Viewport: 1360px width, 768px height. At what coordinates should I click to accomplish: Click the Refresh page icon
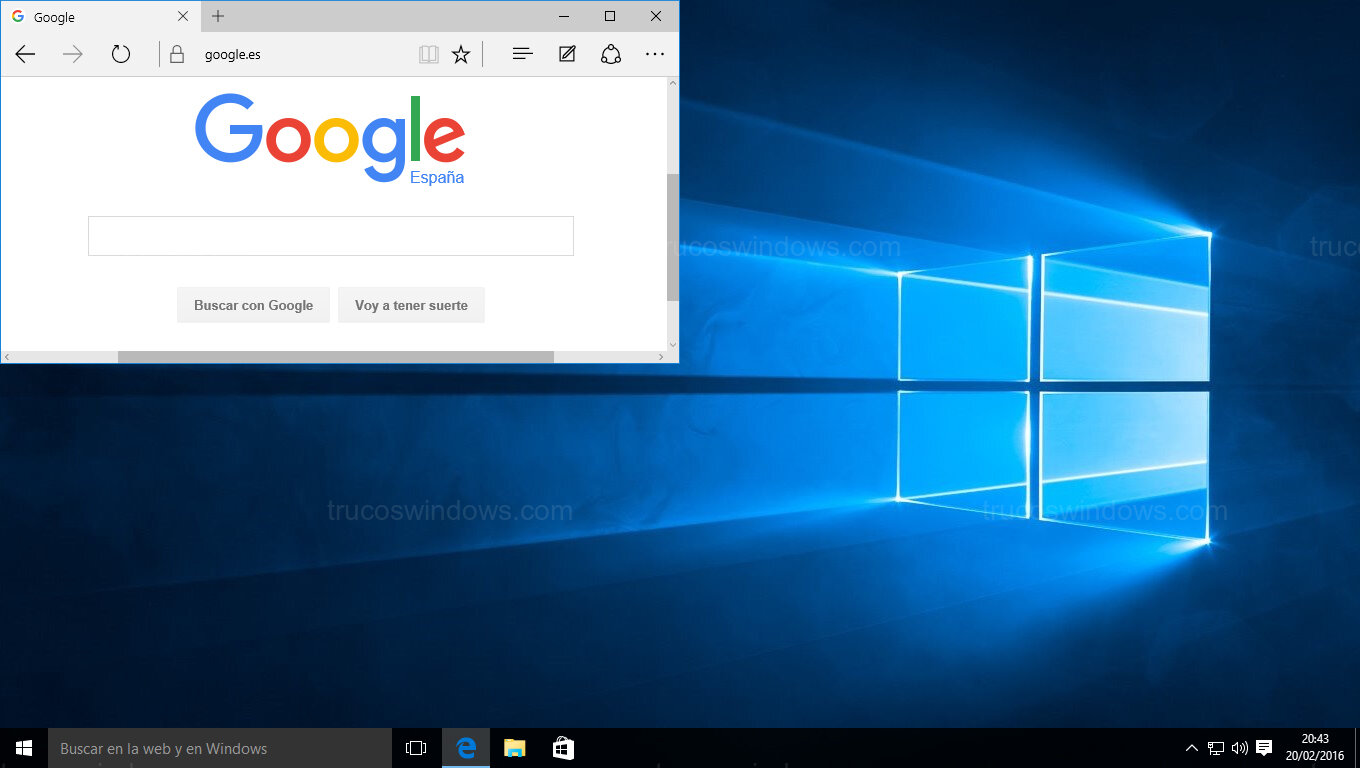(121, 55)
